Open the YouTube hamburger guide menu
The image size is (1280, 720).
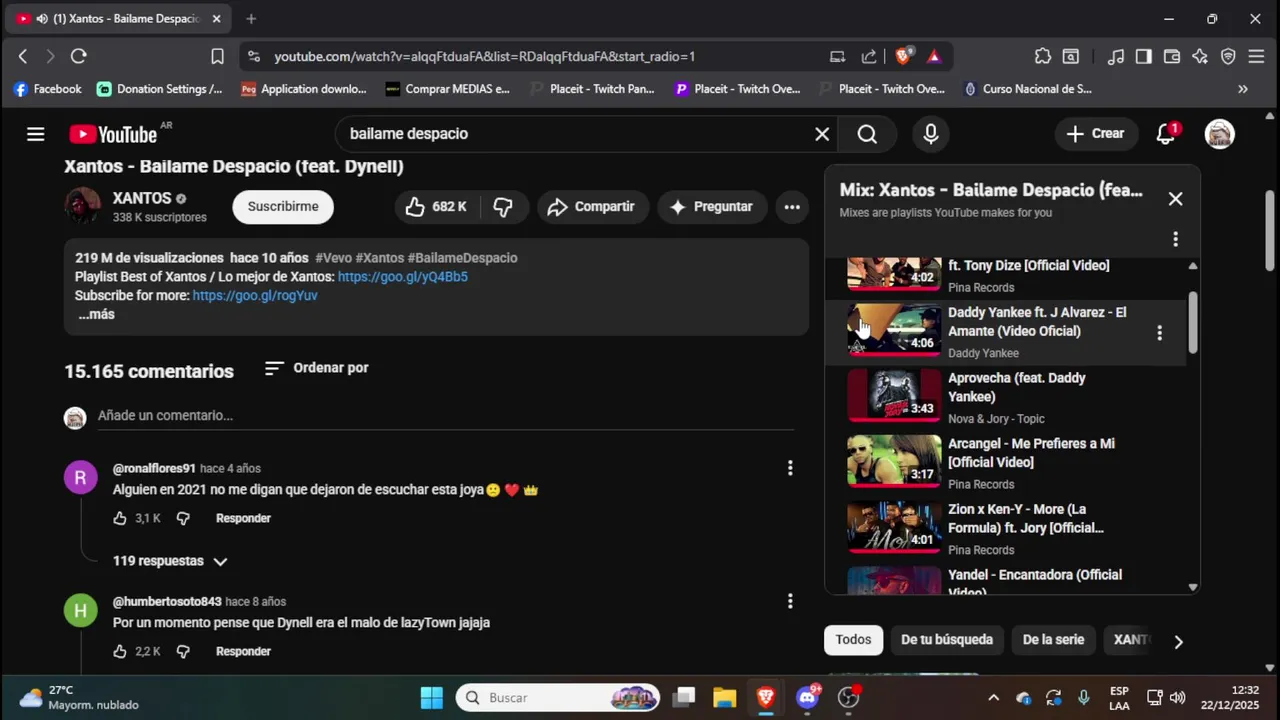(x=35, y=134)
